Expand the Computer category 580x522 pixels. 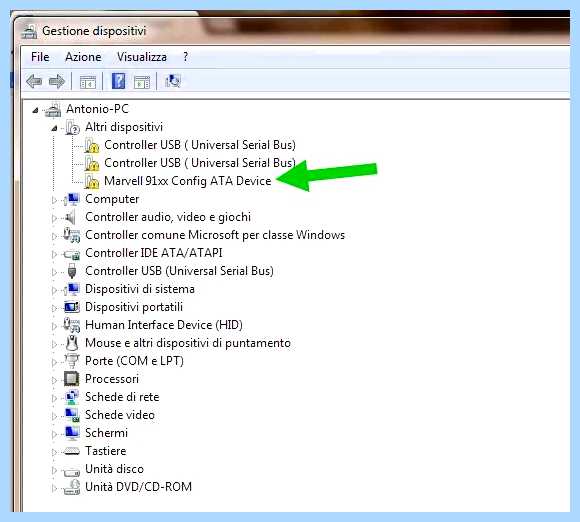click(x=54, y=200)
